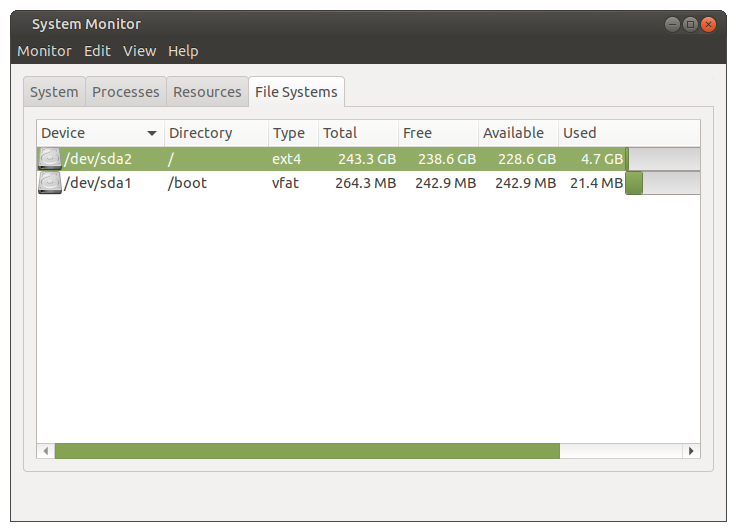
Task: Click the 238.6 GB free value
Action: (447, 159)
